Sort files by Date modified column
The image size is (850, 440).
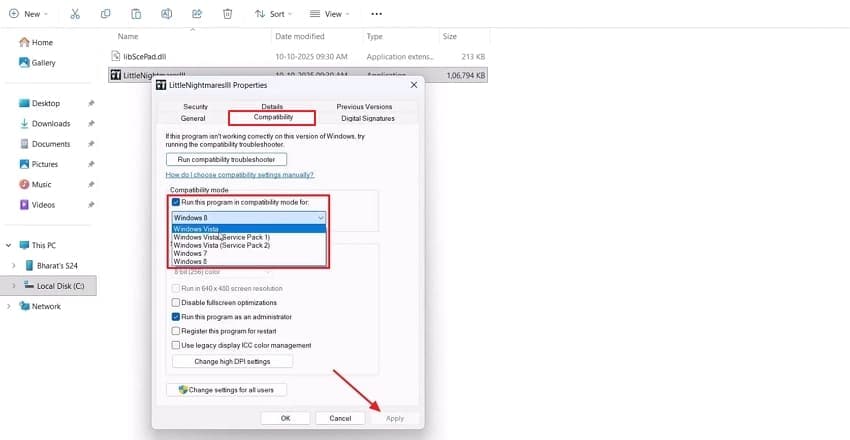point(300,36)
